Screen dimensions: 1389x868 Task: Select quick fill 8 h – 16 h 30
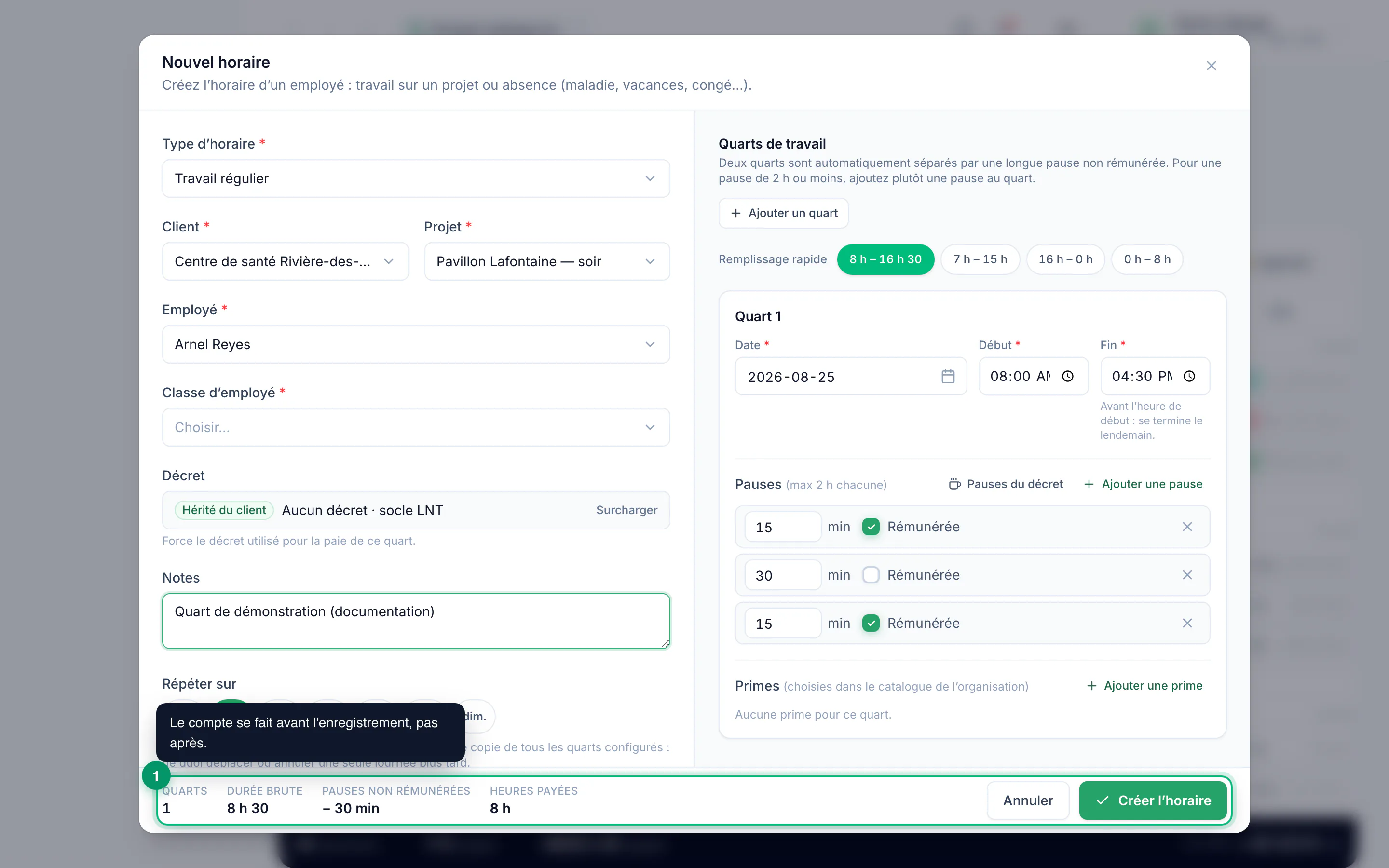click(885, 259)
